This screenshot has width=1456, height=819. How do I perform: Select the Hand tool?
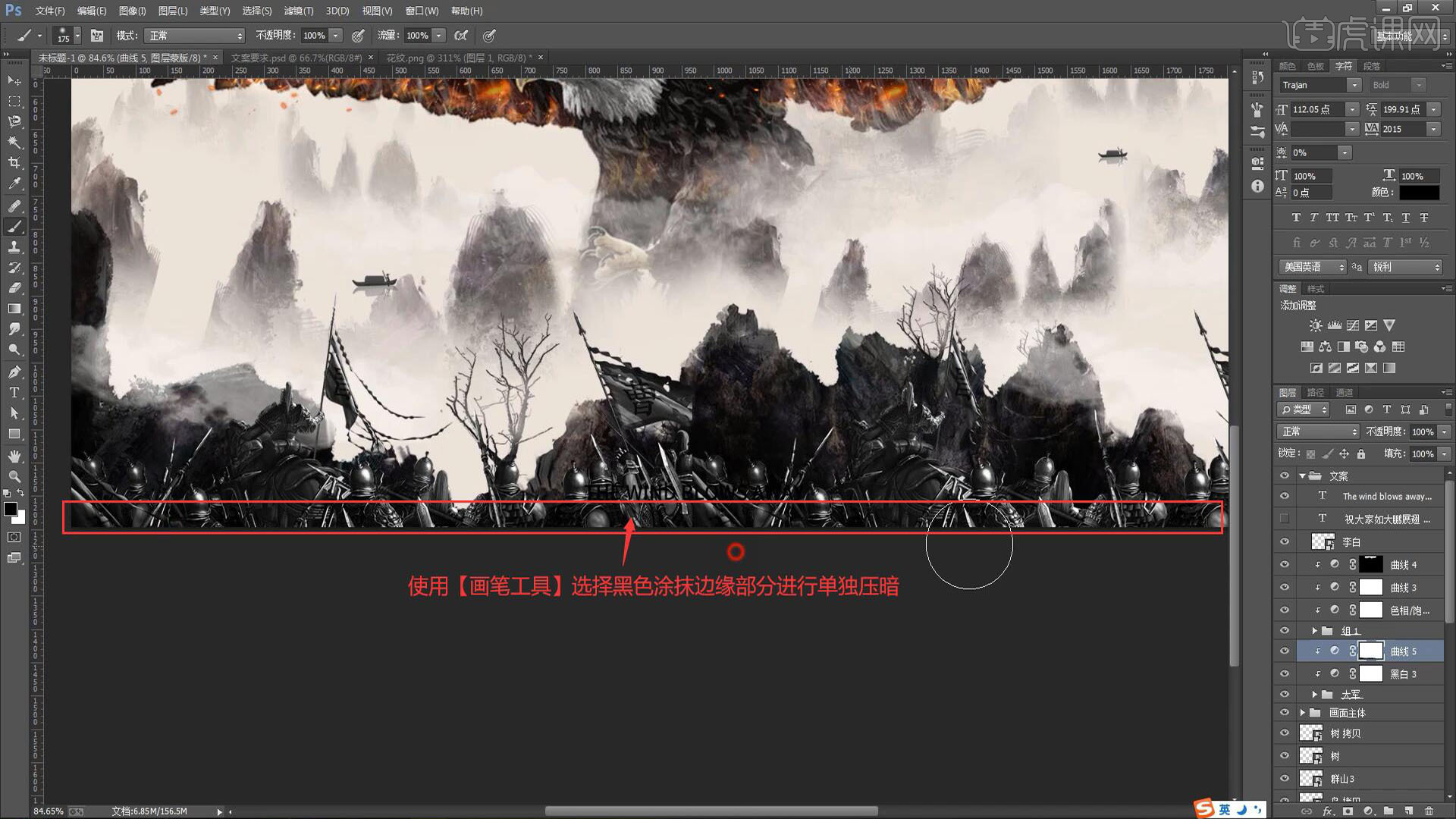(x=14, y=456)
